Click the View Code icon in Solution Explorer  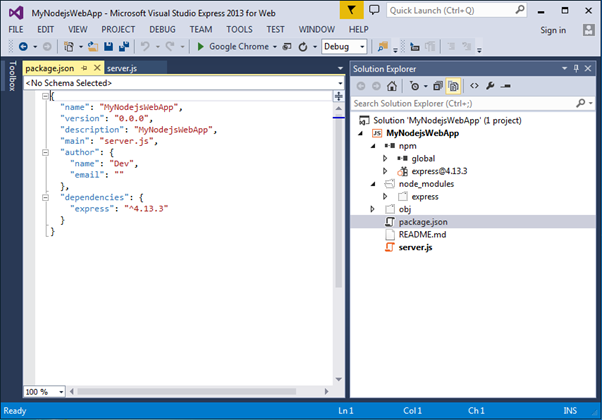pos(474,86)
